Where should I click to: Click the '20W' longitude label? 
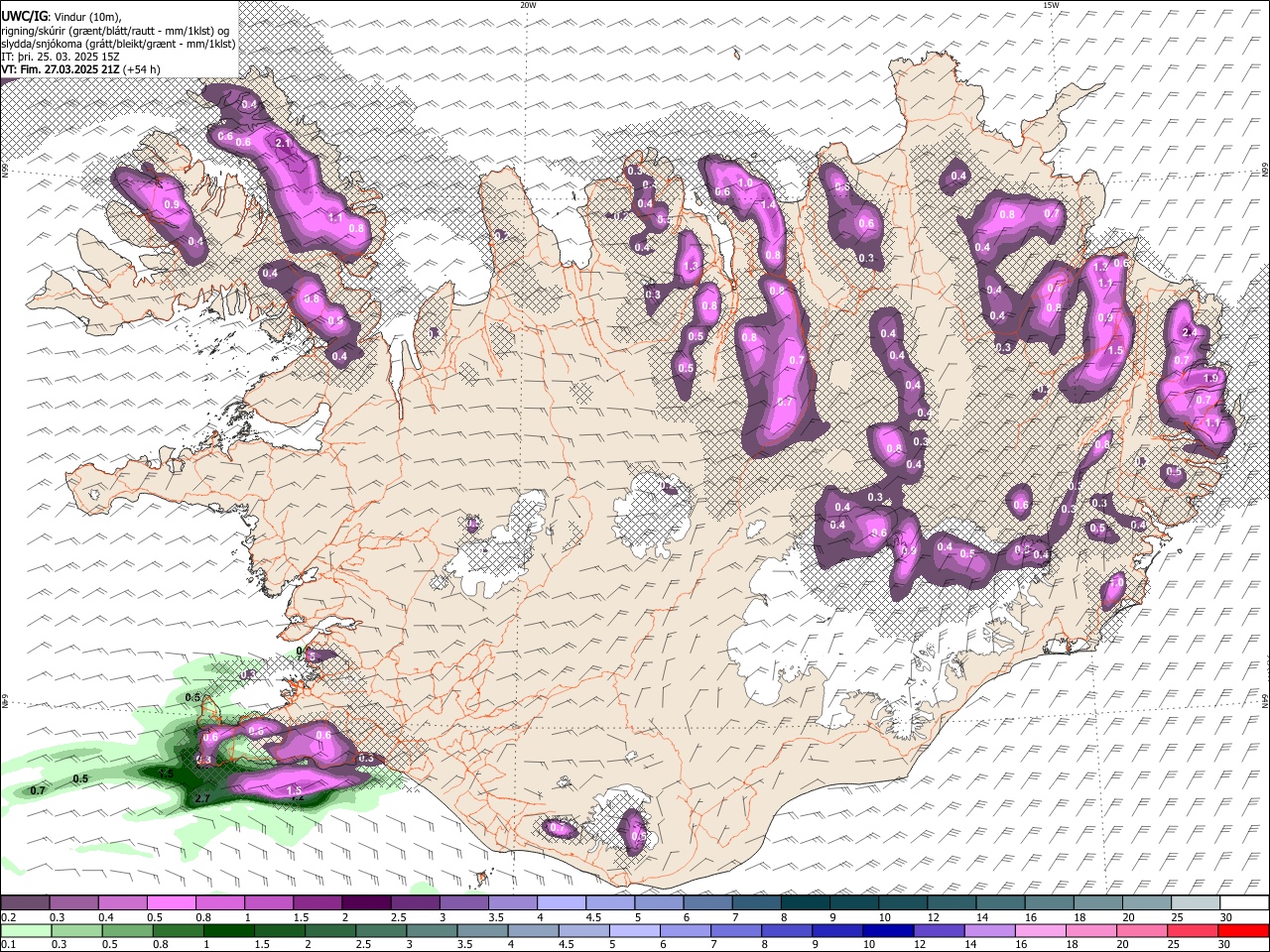click(528, 5)
